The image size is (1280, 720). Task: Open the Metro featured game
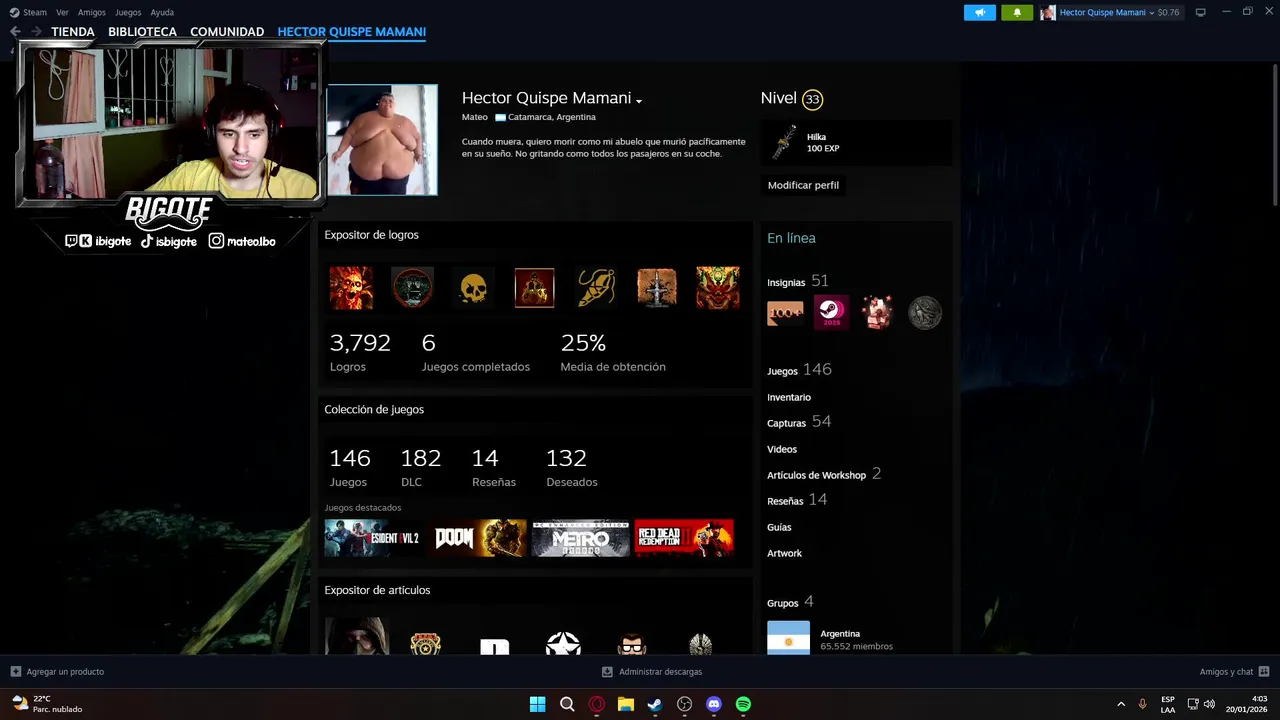(x=580, y=538)
